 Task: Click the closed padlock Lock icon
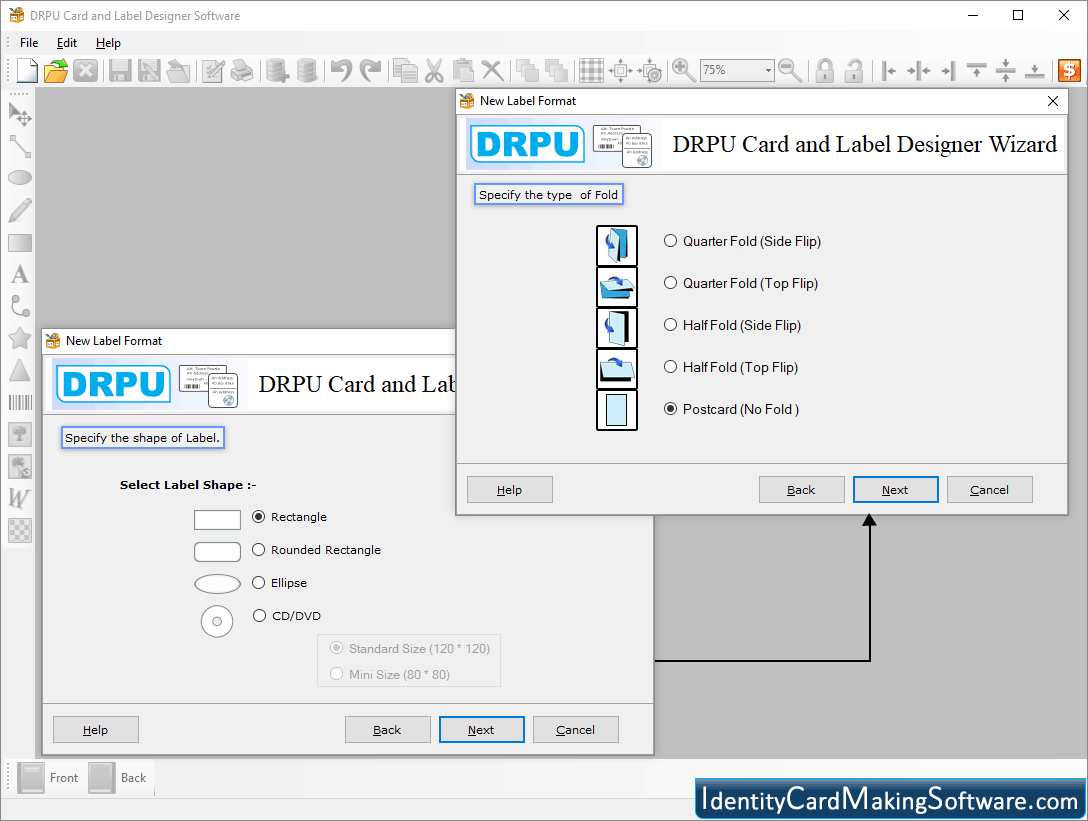point(824,70)
